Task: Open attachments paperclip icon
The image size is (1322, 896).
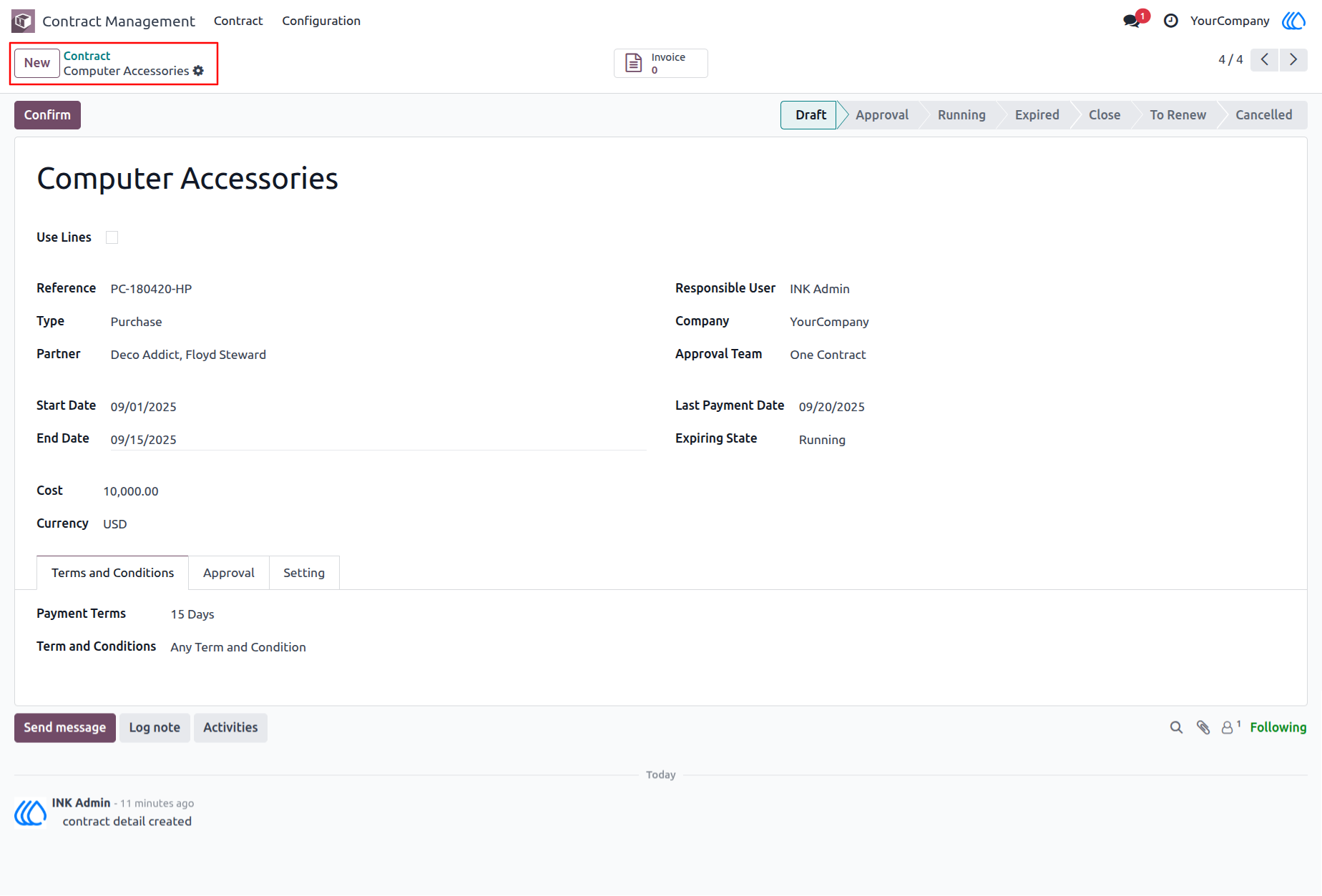Action: pyautogui.click(x=1203, y=727)
